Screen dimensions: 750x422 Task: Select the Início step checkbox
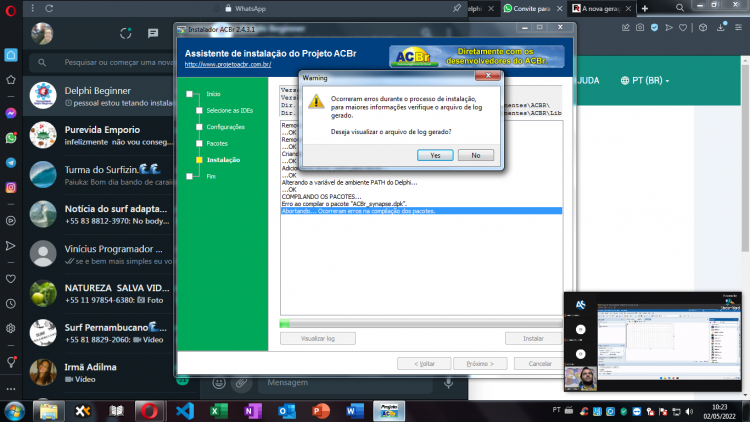[189, 94]
